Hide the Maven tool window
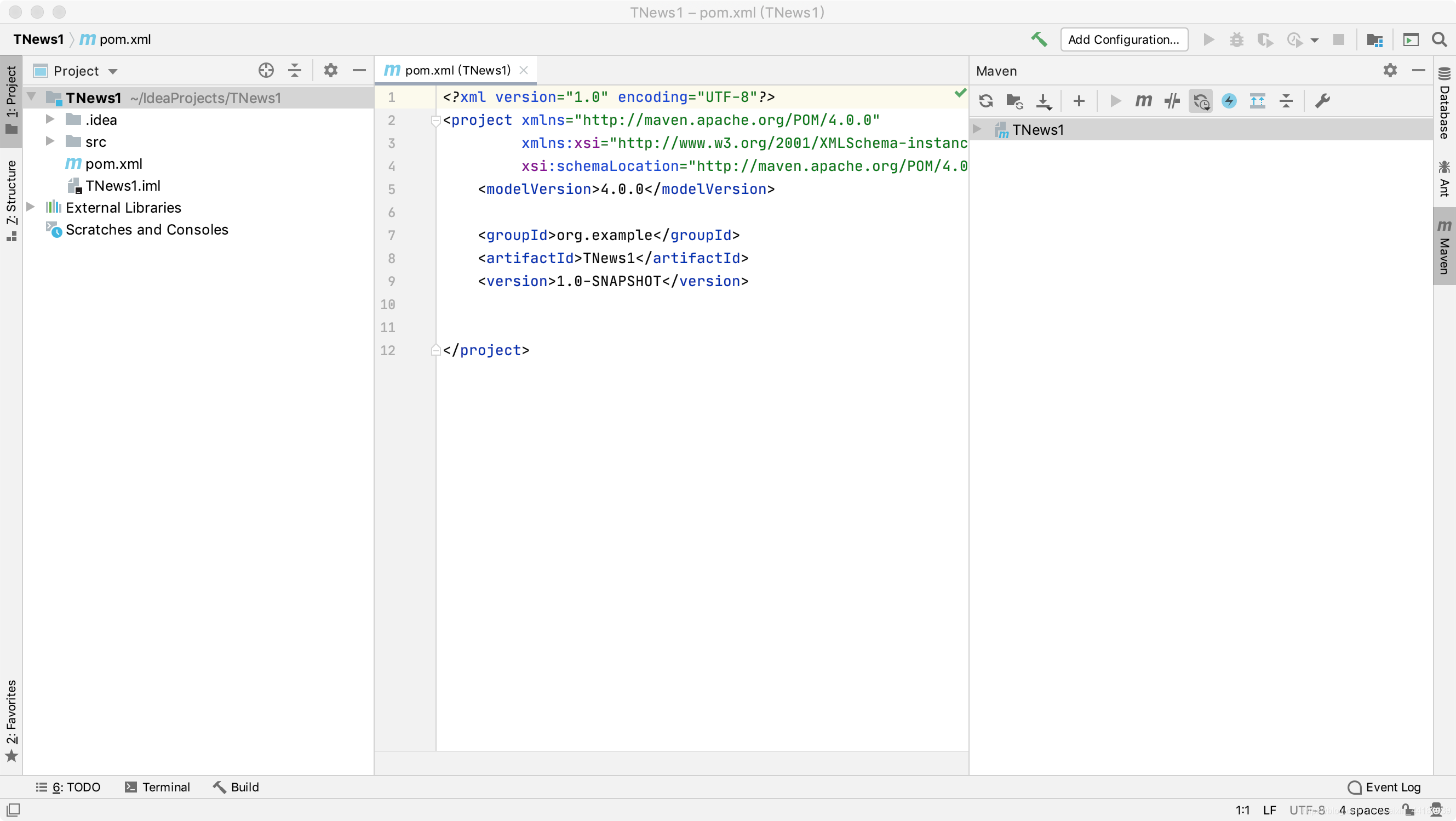The height and width of the screenshot is (821, 1456). click(x=1418, y=70)
